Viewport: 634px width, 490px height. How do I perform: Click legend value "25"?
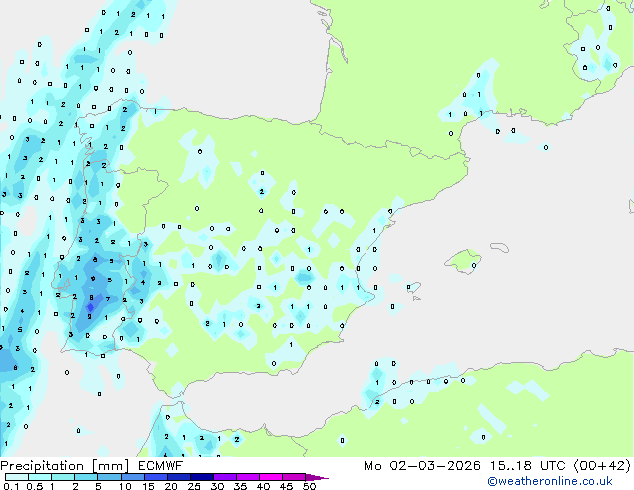tap(194, 486)
